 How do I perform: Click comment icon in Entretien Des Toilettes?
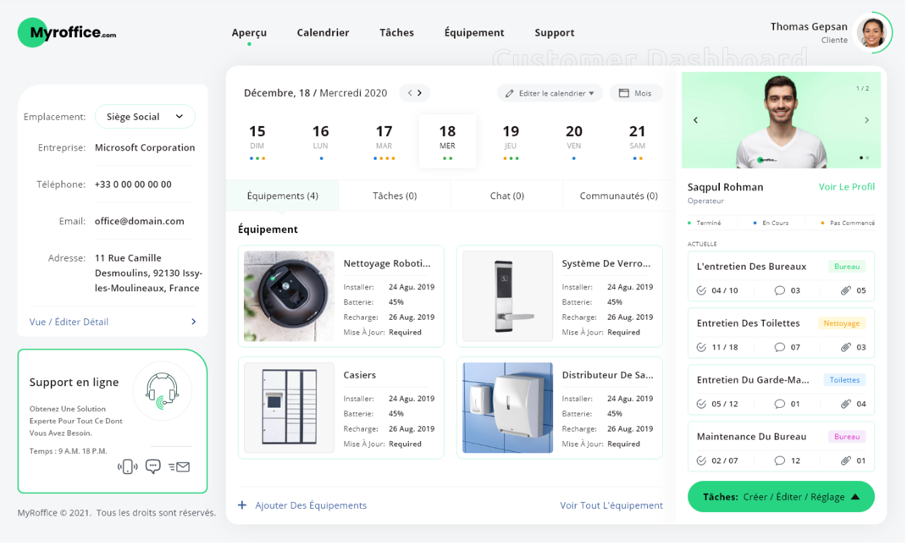pos(779,348)
